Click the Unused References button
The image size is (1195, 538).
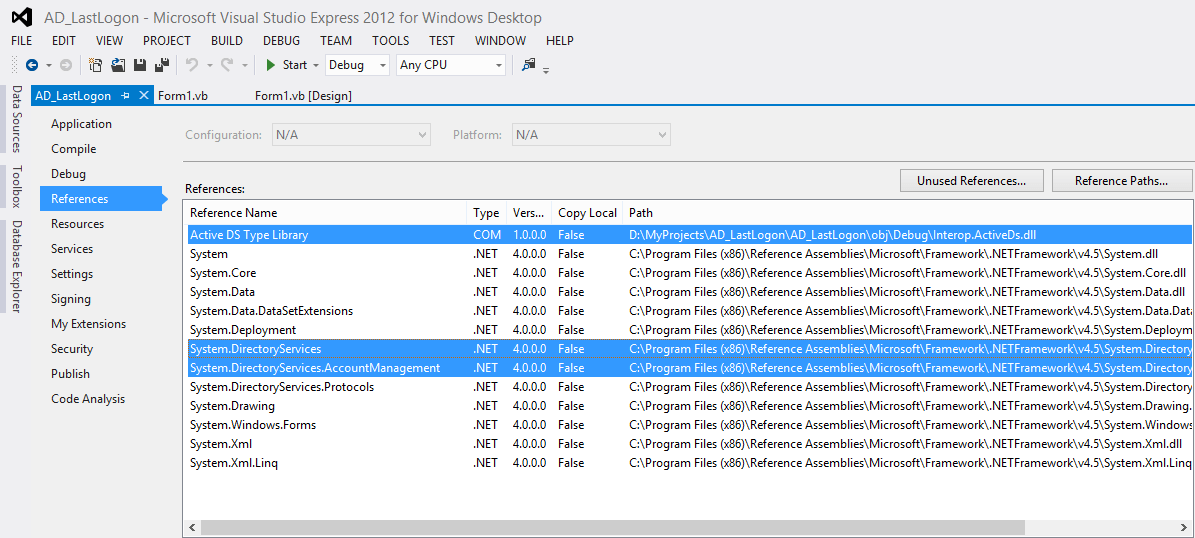coord(970,181)
